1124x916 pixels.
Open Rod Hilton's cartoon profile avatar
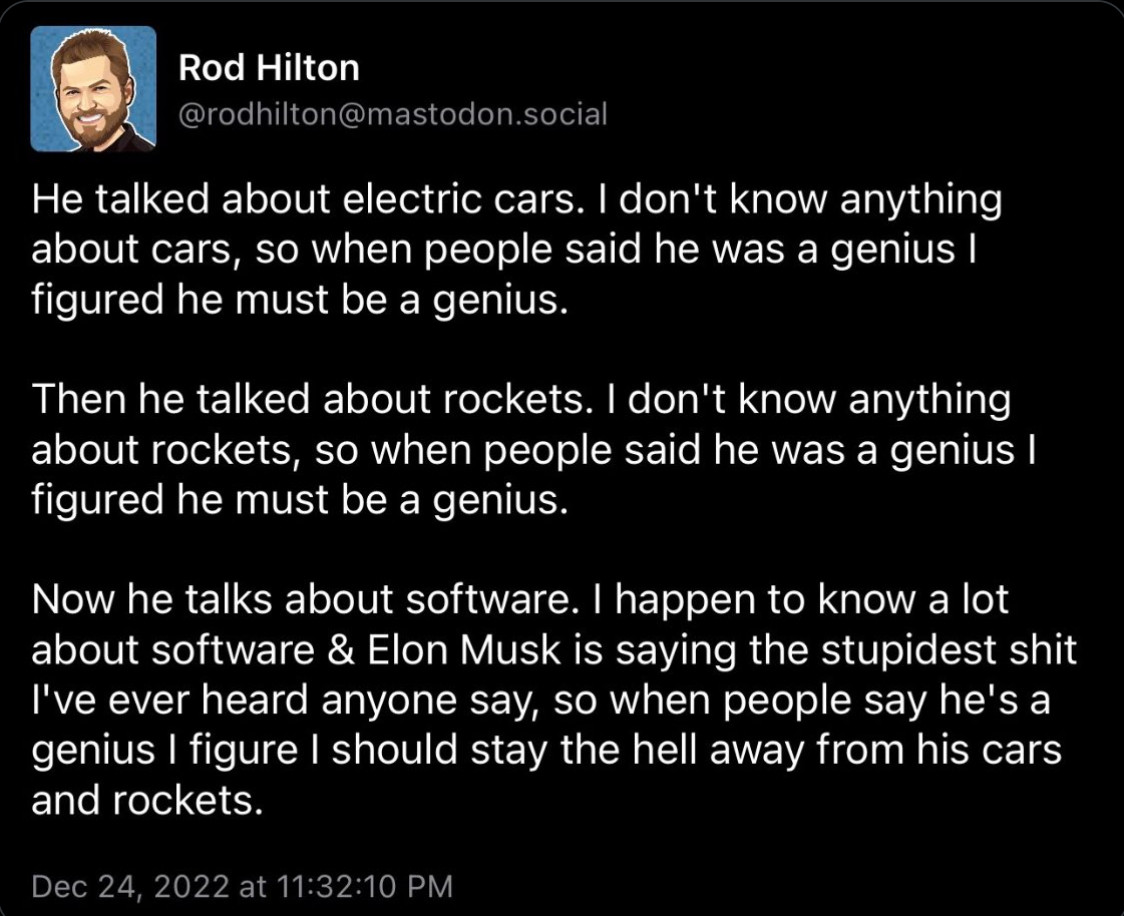(x=93, y=89)
